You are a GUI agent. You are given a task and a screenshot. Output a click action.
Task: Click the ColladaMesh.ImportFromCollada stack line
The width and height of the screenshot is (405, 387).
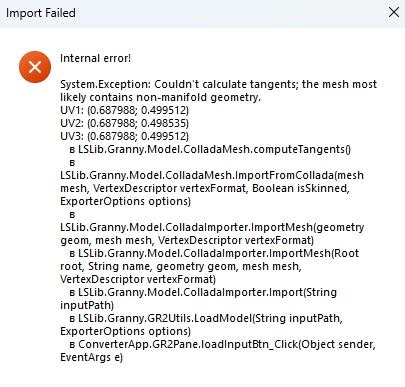212,175
